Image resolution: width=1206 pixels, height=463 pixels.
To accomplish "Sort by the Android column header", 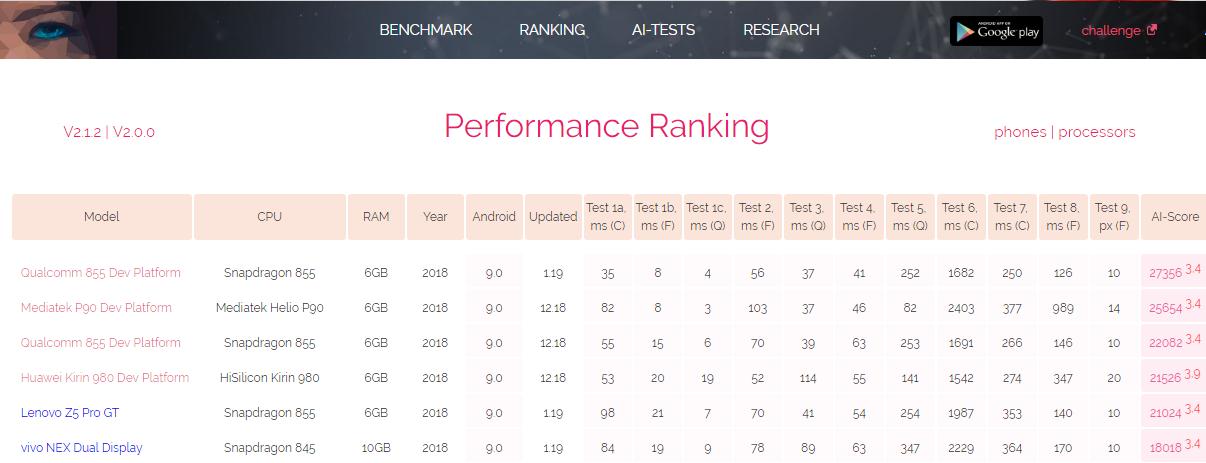I will point(494,217).
